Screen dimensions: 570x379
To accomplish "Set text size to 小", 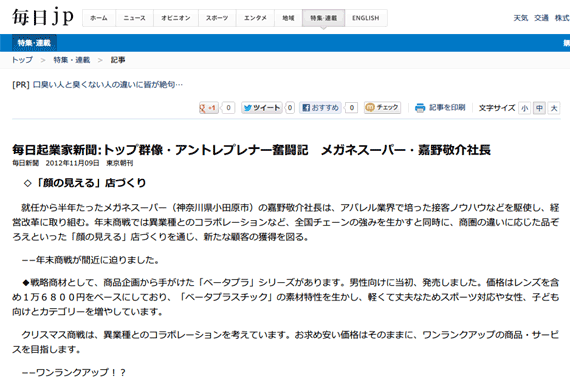I will [x=525, y=108].
